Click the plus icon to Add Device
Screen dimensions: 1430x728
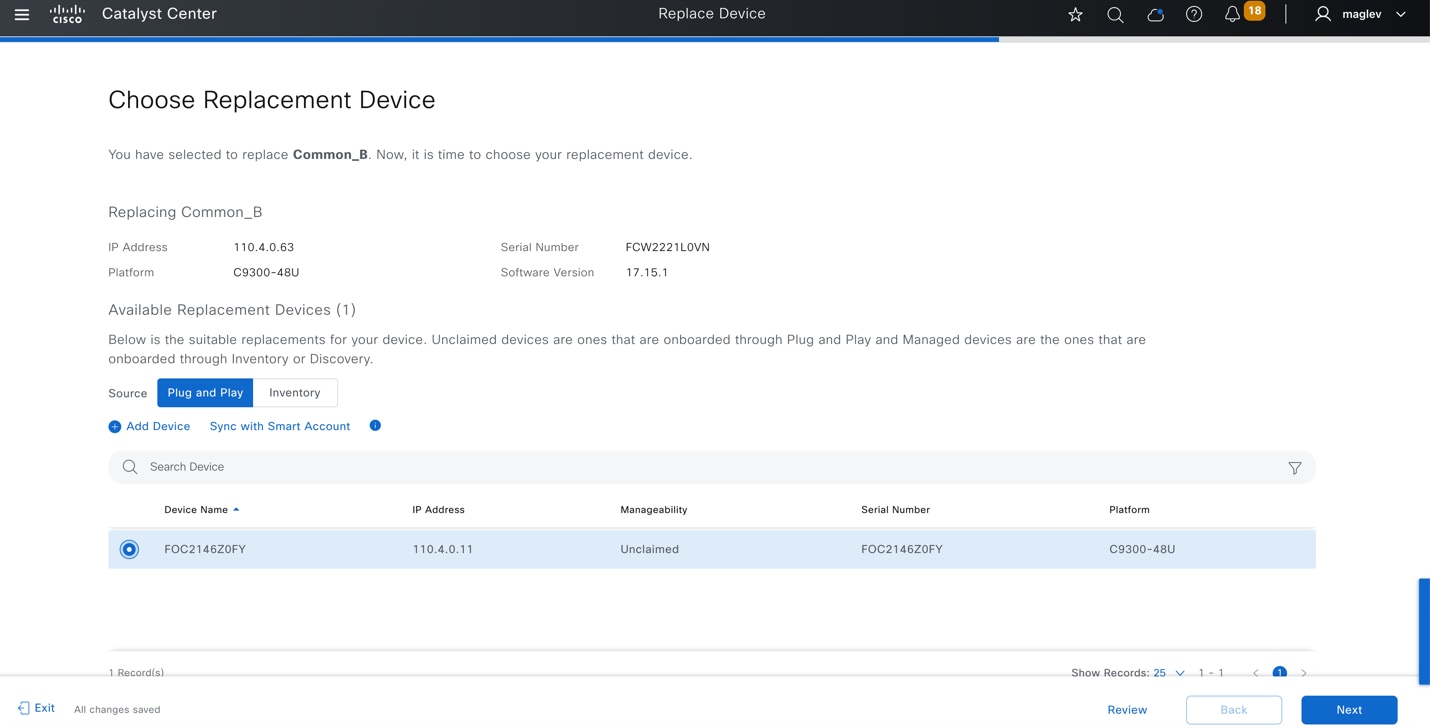[x=114, y=426]
